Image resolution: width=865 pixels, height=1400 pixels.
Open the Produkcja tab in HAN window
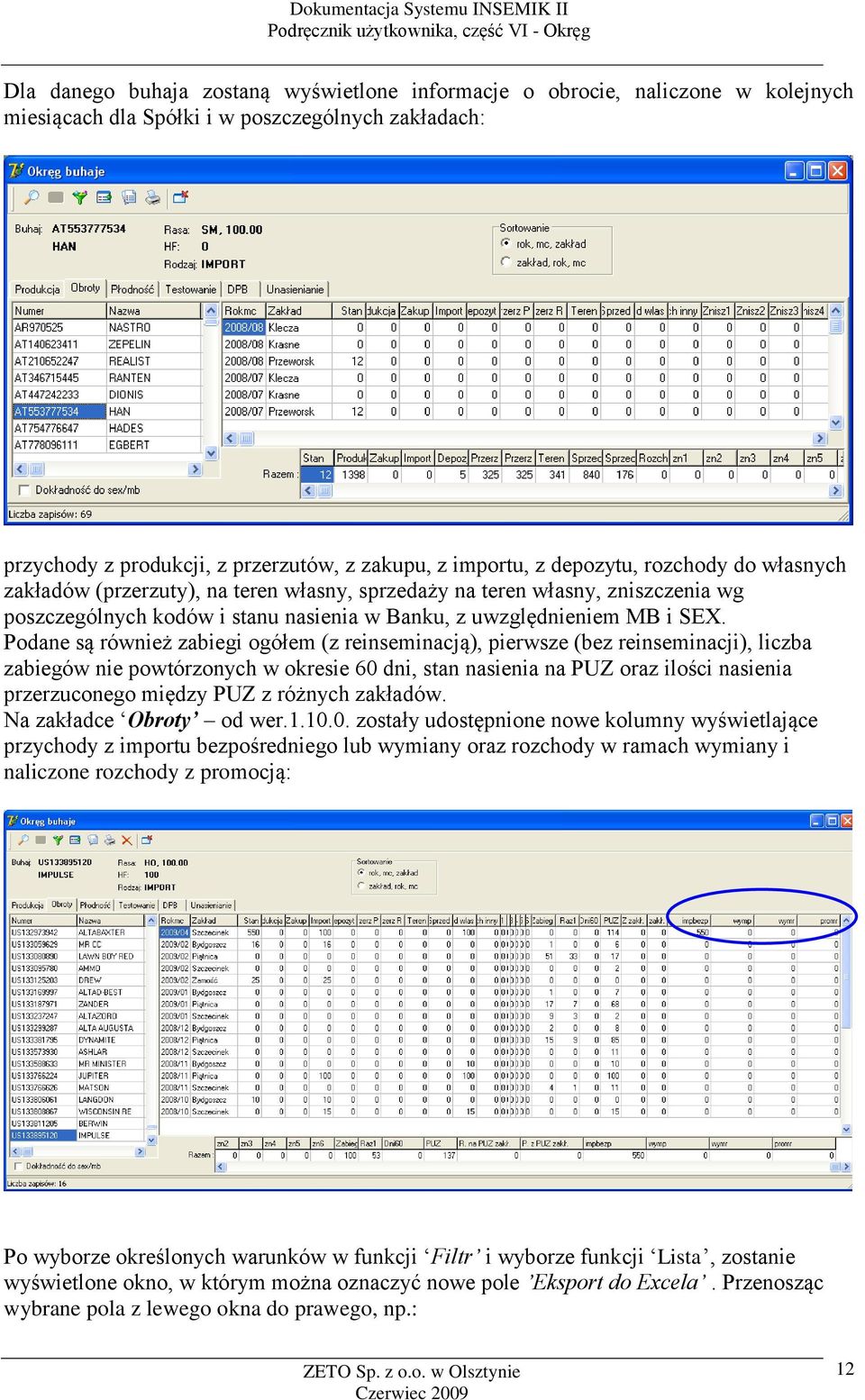point(38,289)
